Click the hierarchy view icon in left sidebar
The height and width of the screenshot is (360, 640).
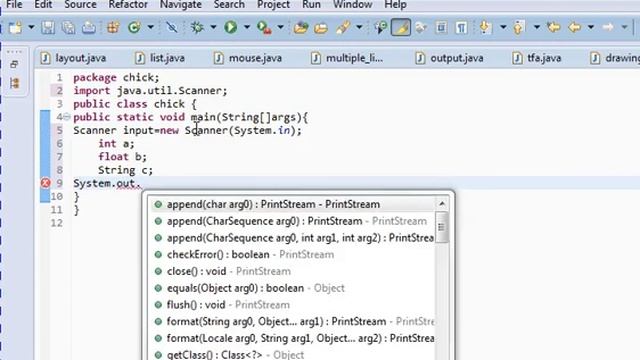[x=15, y=83]
